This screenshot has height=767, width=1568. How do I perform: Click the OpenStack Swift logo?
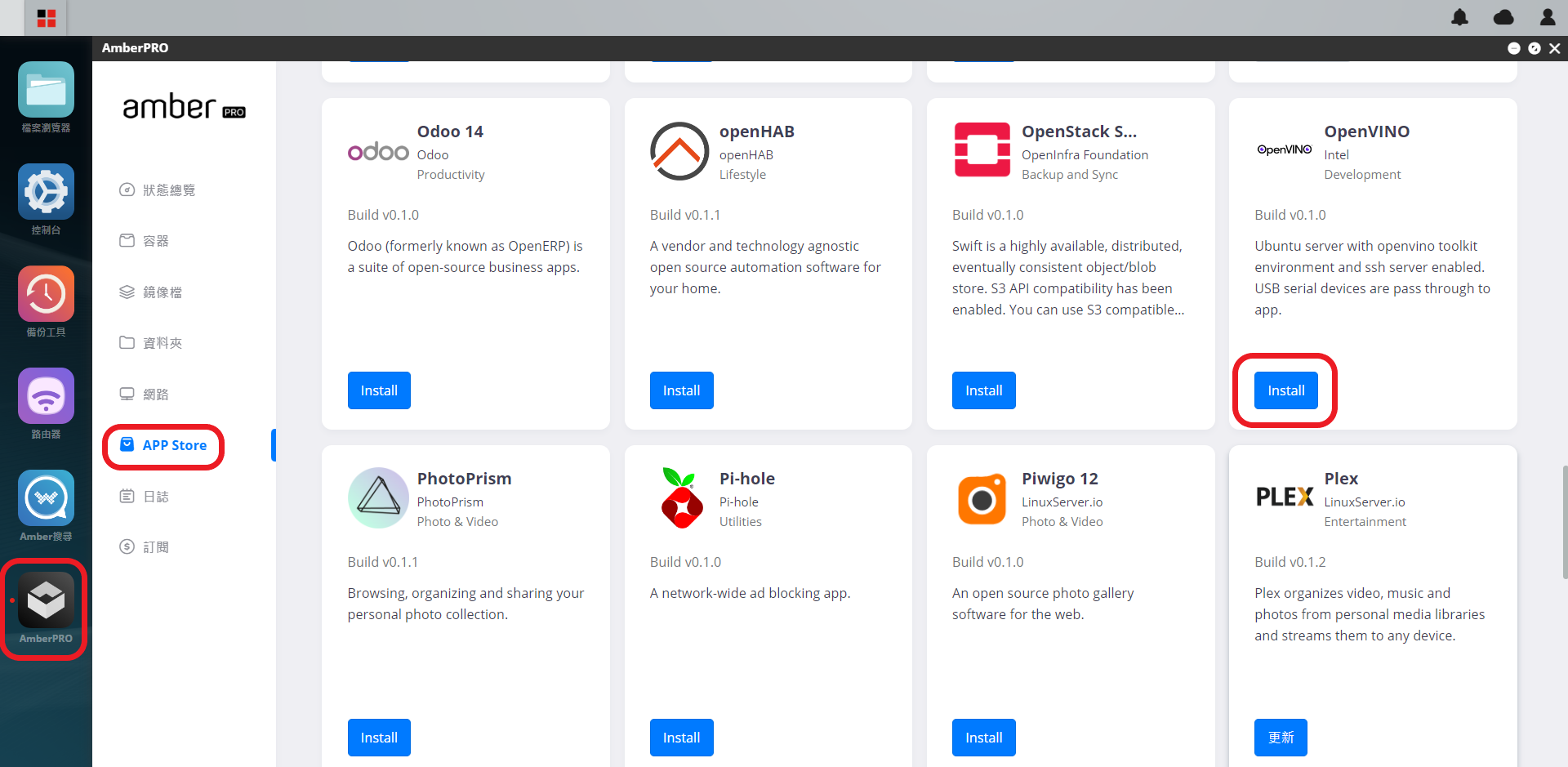coord(982,149)
